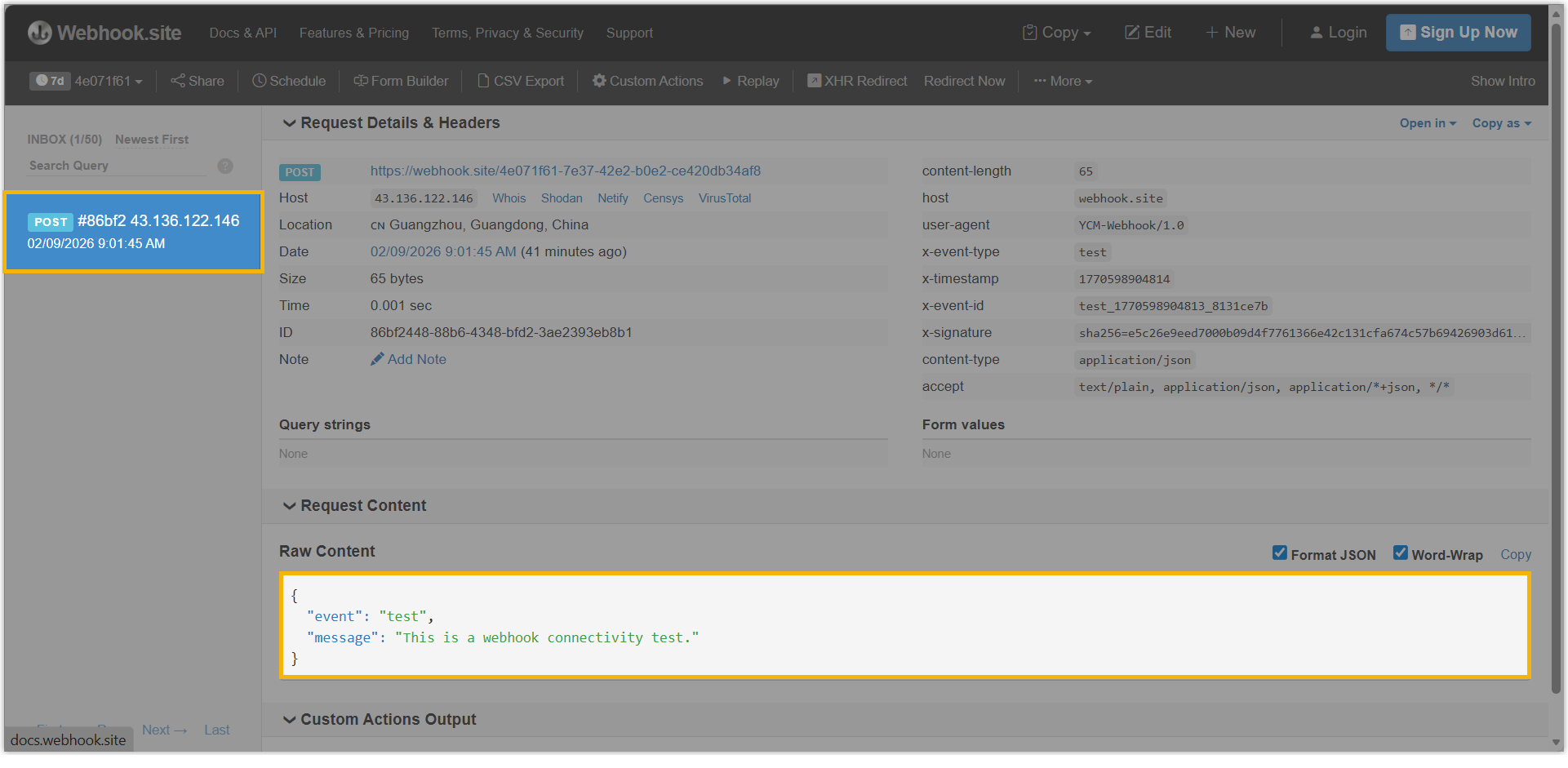This screenshot has height=768, width=1568.
Task: Click the XHR Redirect icon
Action: (x=814, y=81)
